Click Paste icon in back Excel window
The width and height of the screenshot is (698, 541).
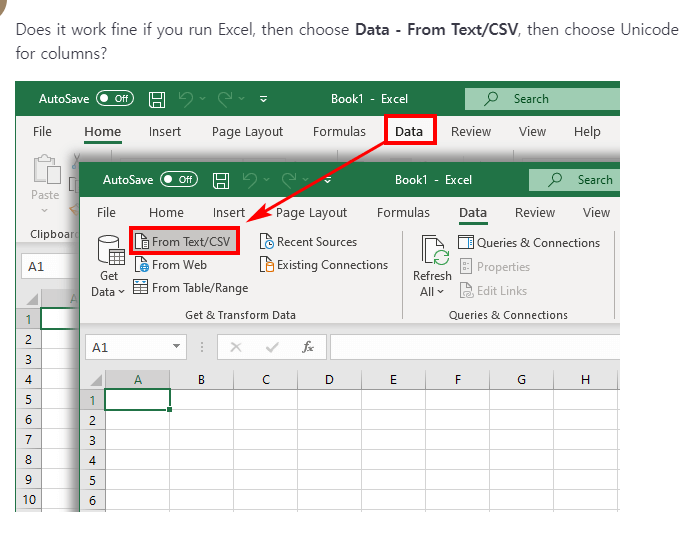(47, 170)
